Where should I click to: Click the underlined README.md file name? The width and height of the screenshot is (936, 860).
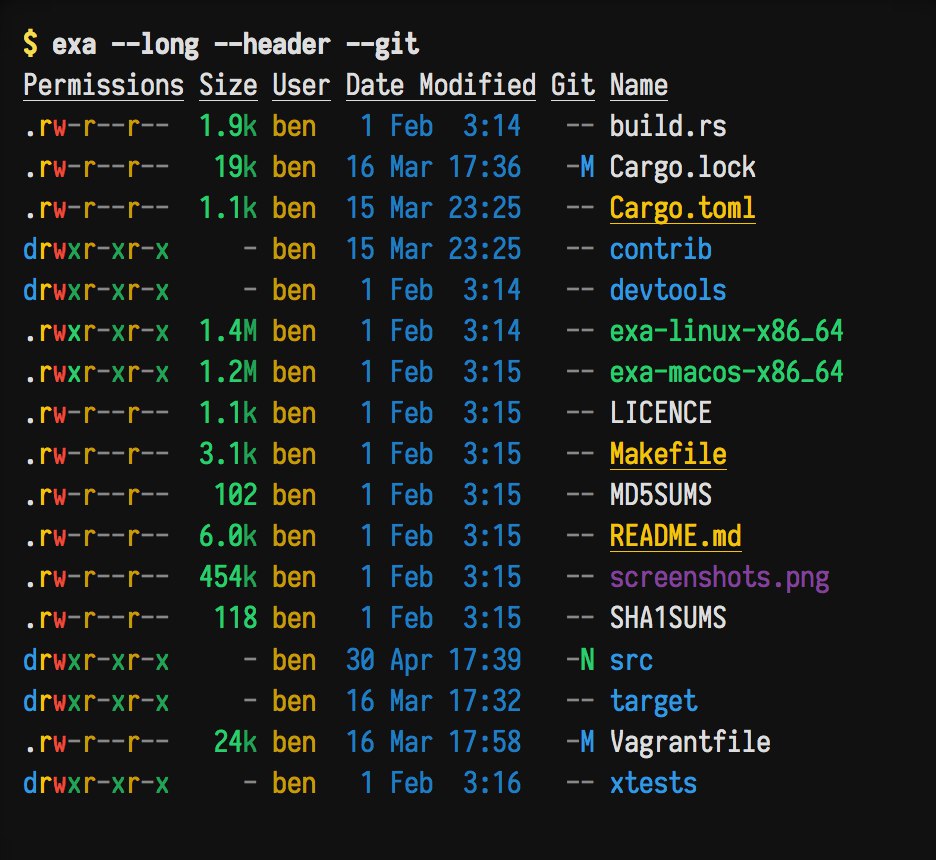click(x=675, y=537)
